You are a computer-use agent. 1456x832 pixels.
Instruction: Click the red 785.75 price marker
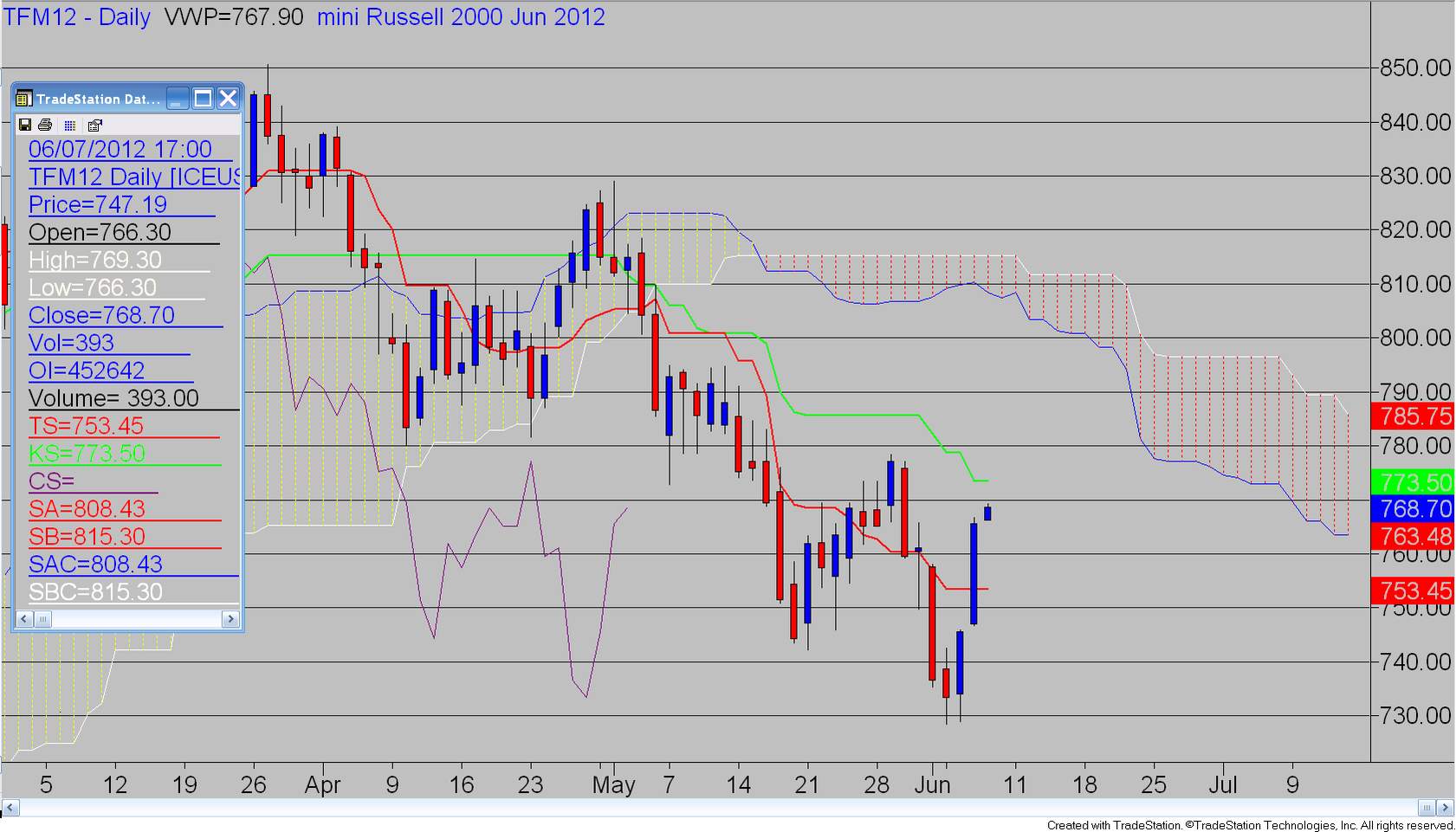(1413, 416)
